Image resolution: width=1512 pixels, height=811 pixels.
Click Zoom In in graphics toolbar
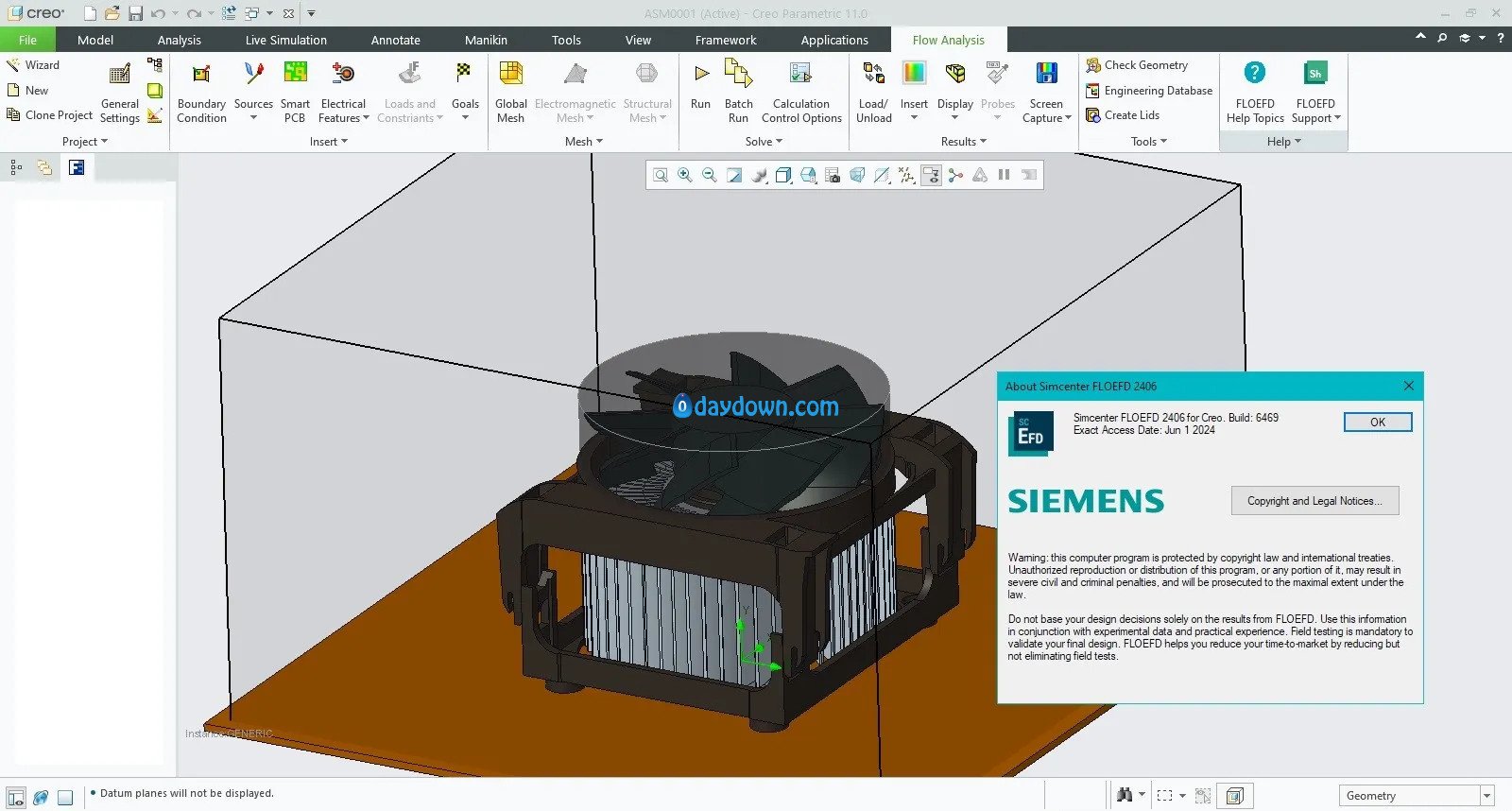[x=685, y=175]
